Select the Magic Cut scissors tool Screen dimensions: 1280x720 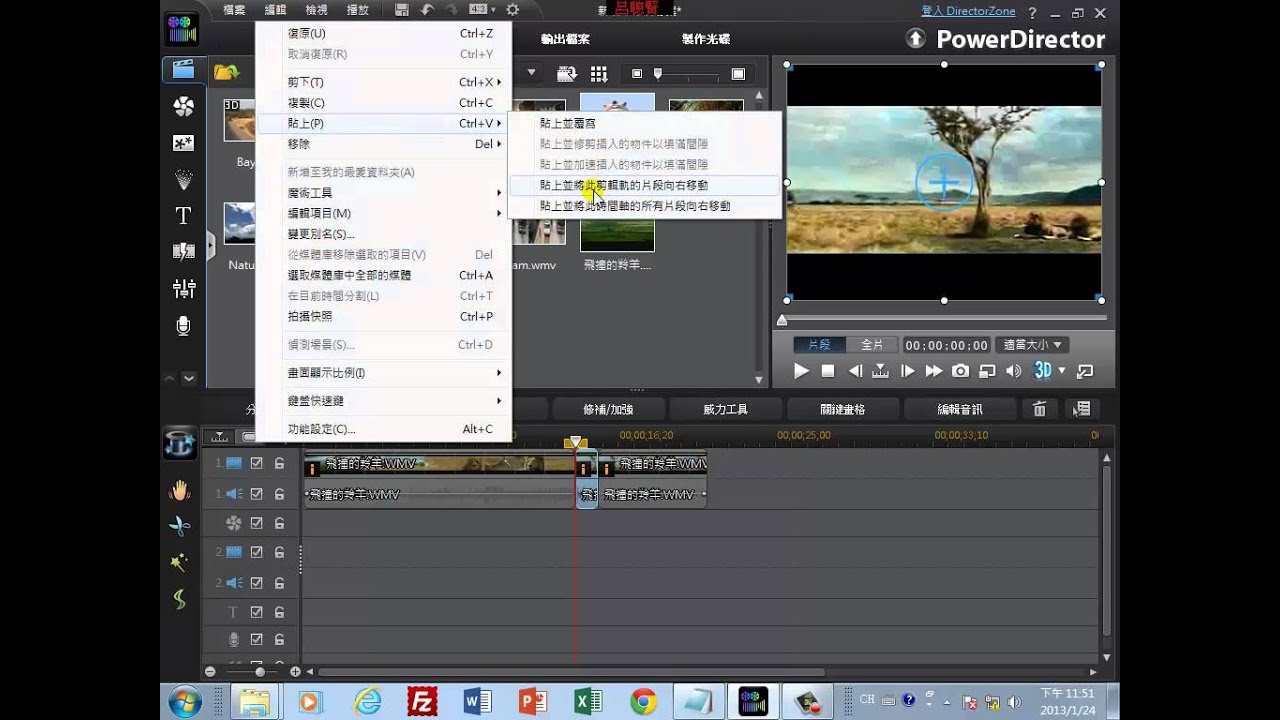(180, 526)
